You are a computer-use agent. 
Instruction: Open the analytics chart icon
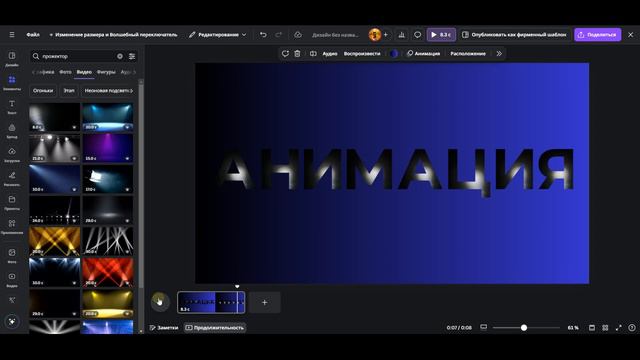point(402,35)
